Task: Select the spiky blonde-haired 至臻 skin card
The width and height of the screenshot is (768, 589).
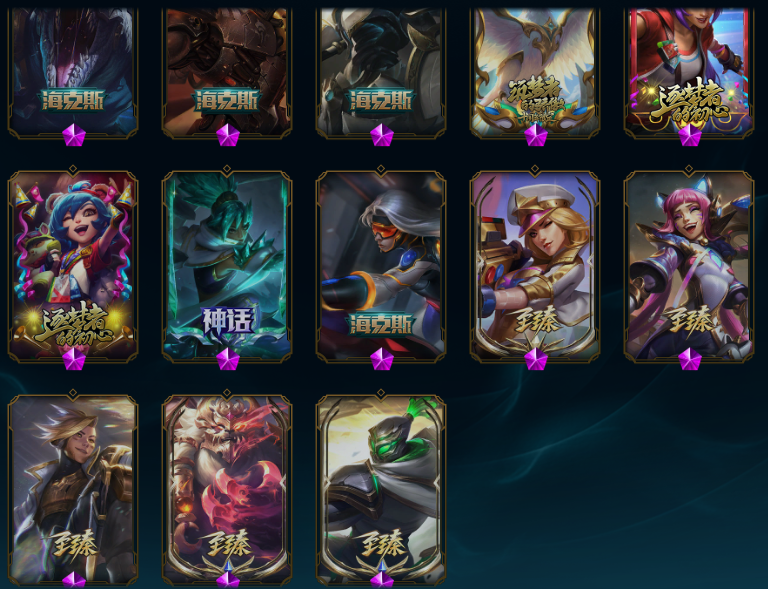Action: tap(73, 489)
